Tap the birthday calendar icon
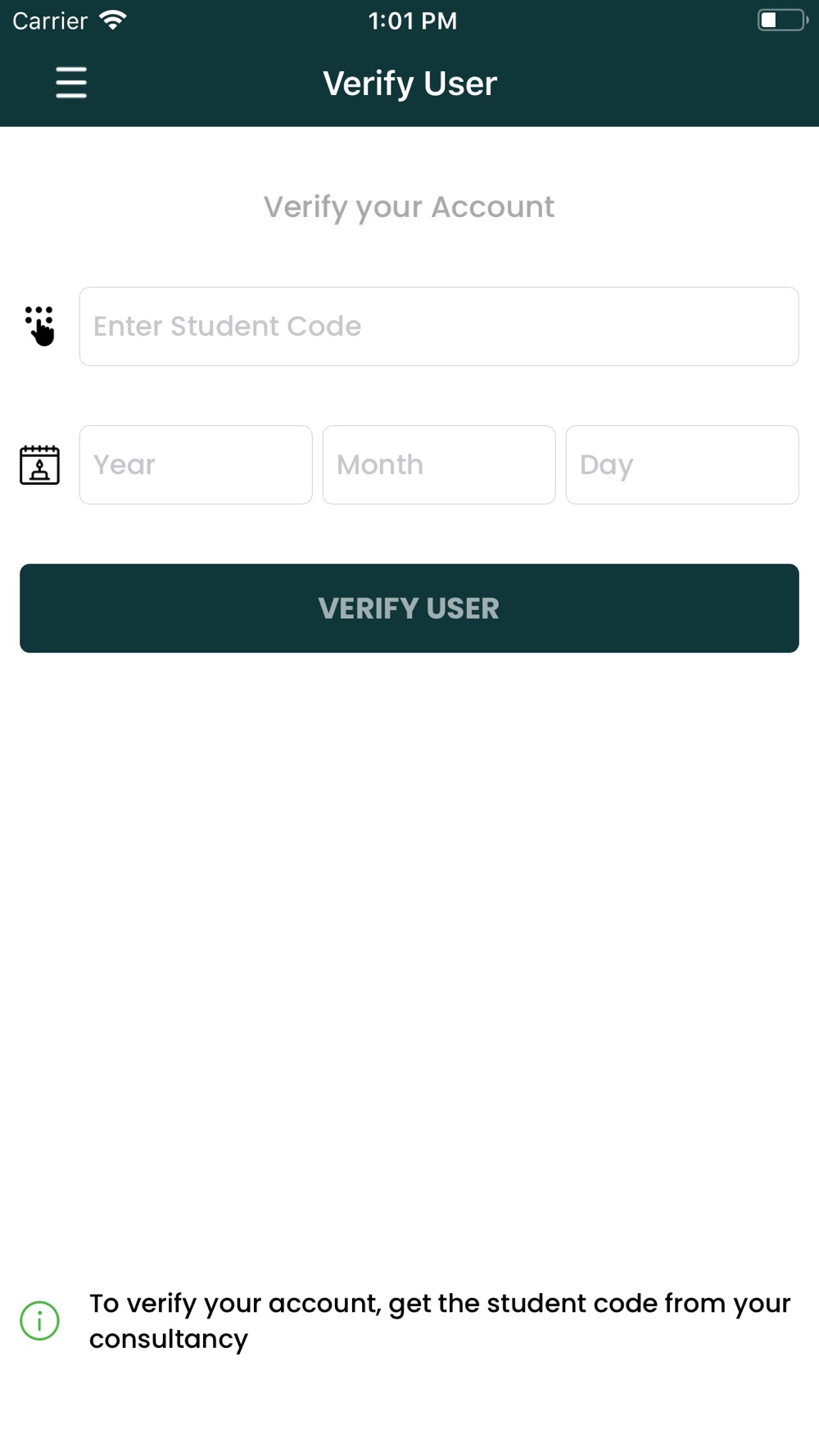 click(39, 465)
